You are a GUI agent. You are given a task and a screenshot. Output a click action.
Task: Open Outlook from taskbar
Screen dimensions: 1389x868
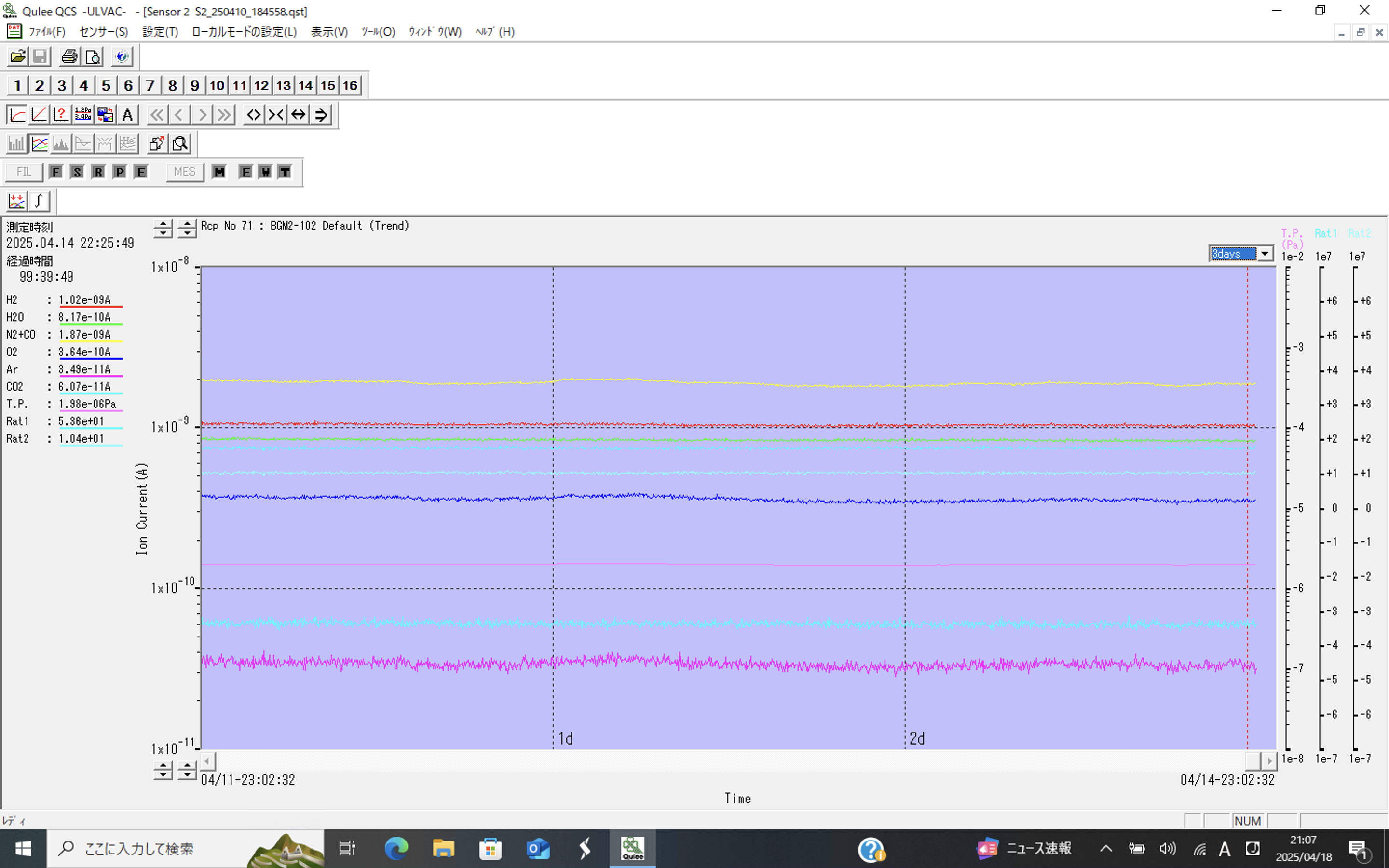tap(538, 849)
